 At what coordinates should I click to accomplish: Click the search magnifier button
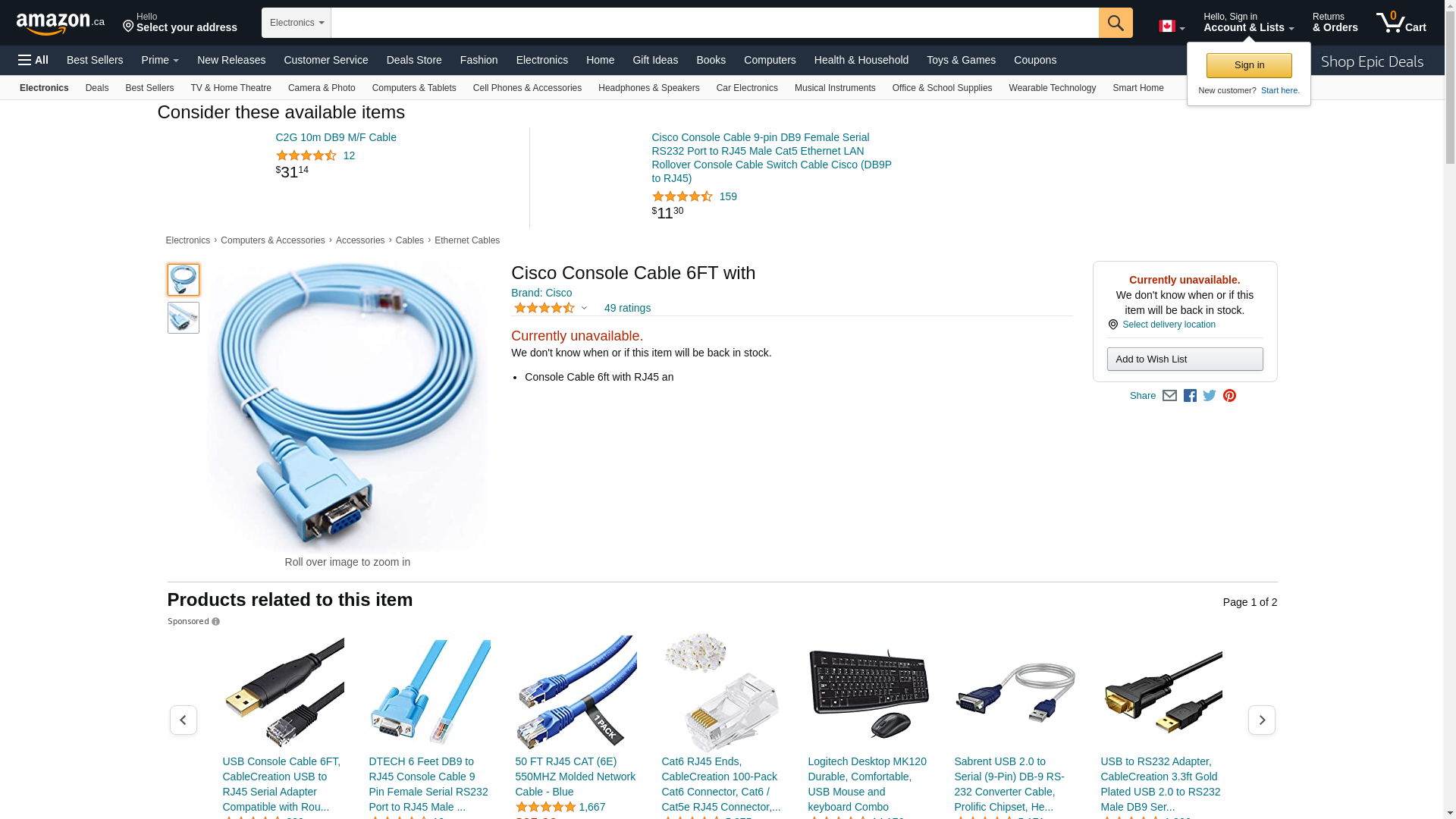[x=1116, y=23]
